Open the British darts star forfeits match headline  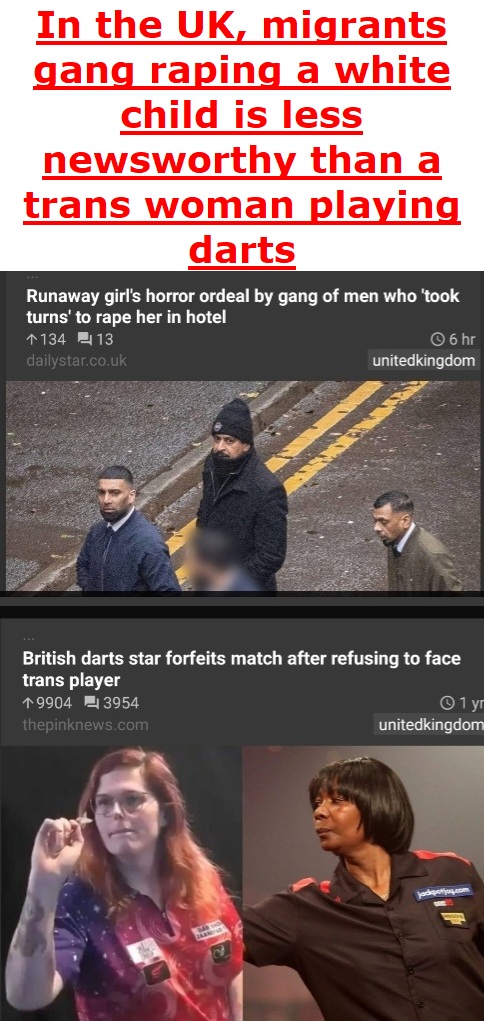[242, 669]
